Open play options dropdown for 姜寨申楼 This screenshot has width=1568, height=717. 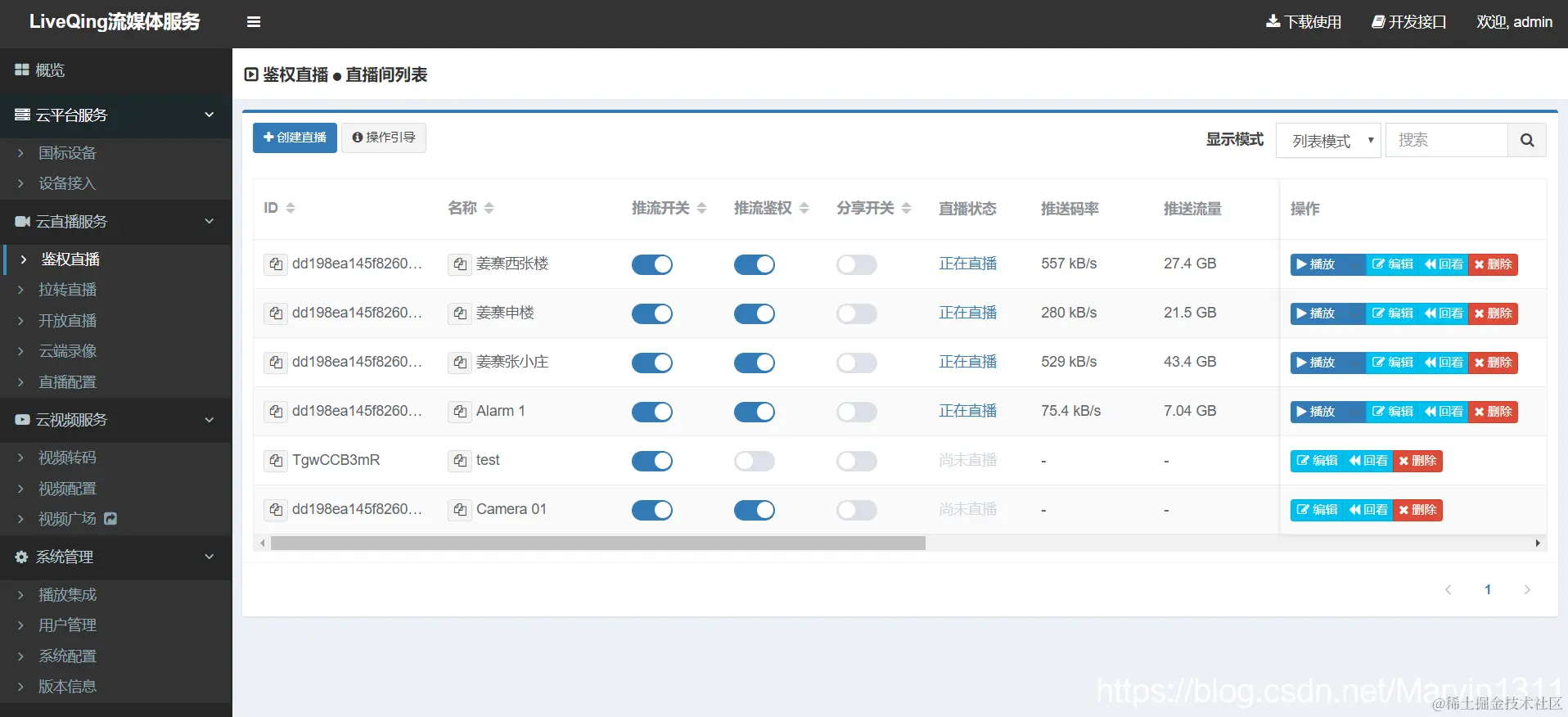click(x=1354, y=313)
